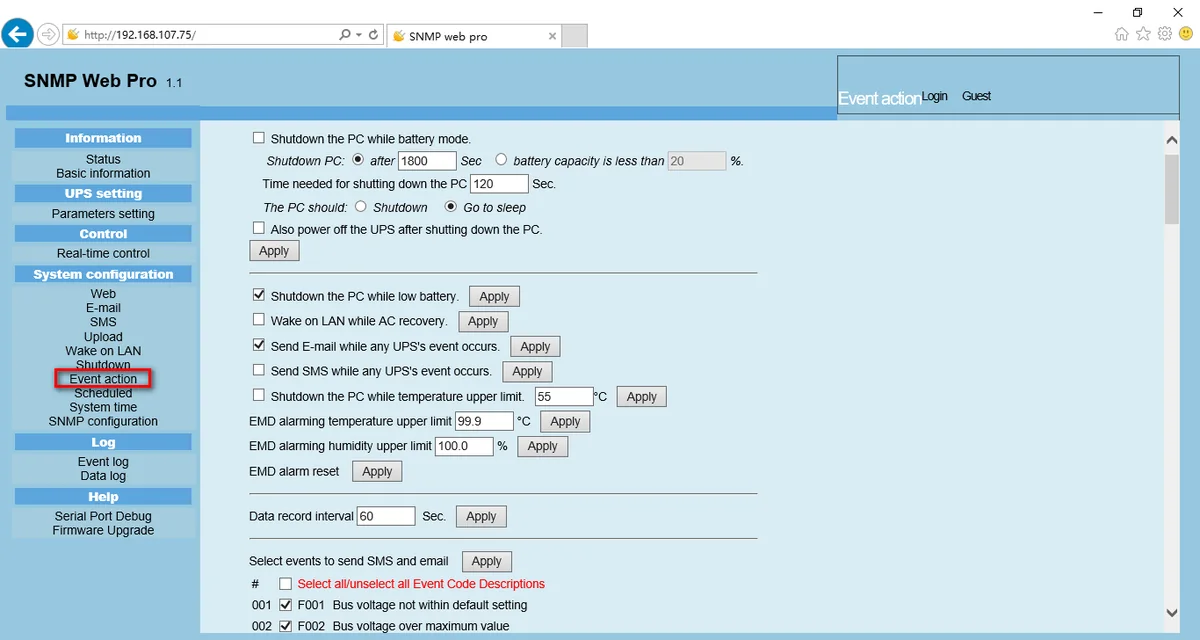
Task: Click the smiley feedback icon
Action: point(1186,34)
